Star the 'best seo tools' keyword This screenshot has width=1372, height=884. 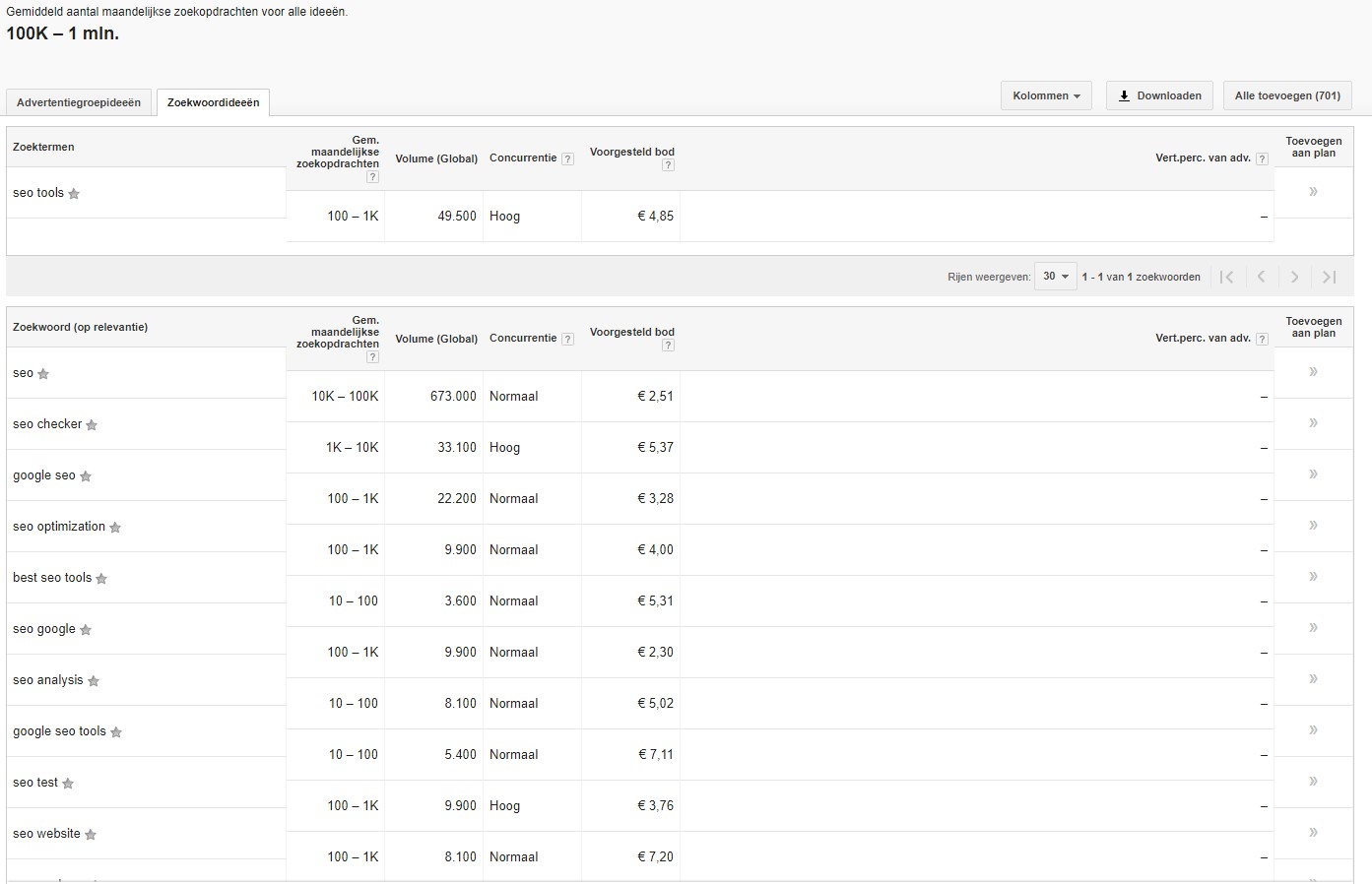101,579
